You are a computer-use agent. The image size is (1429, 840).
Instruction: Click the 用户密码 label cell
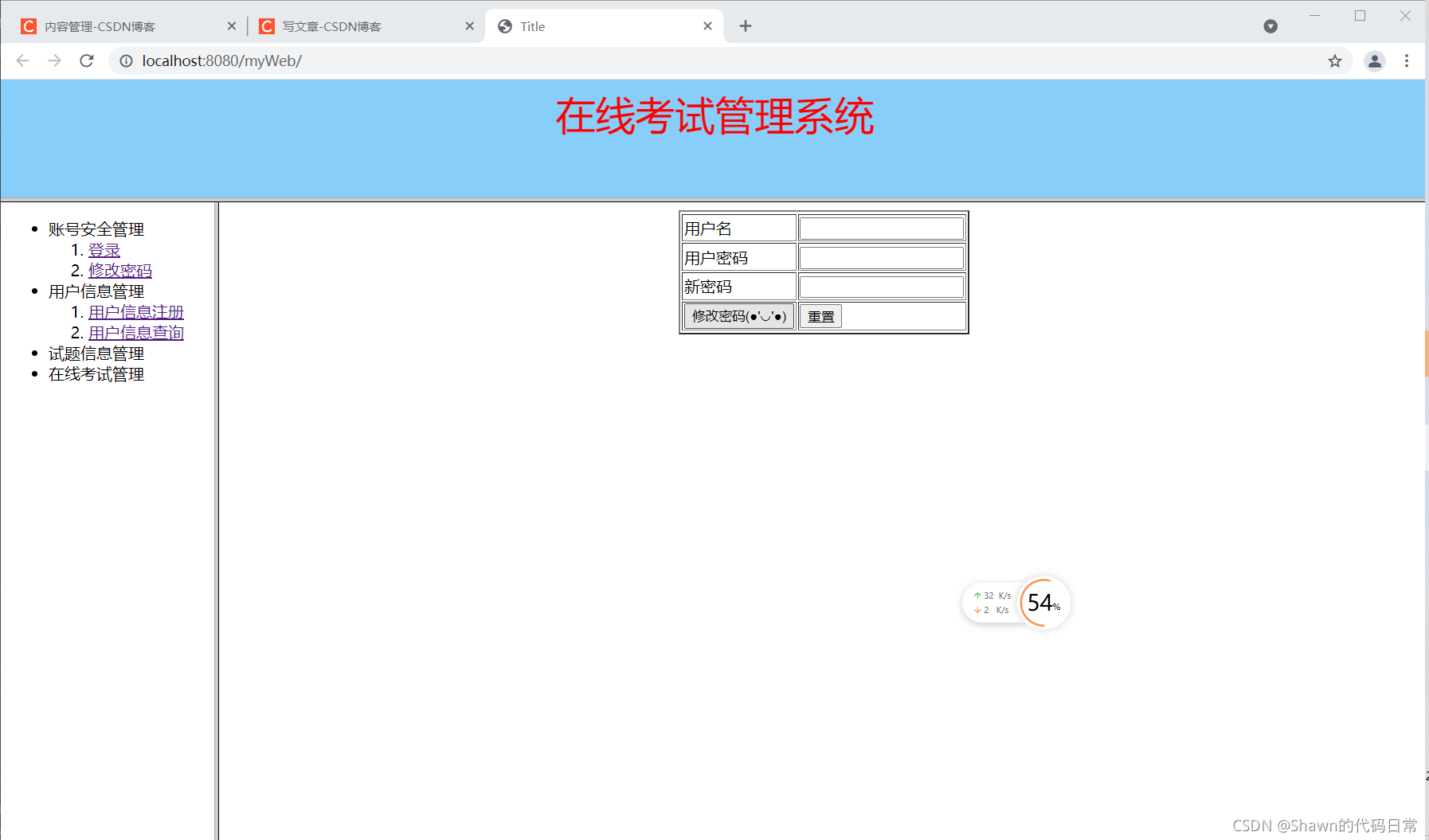tap(739, 258)
